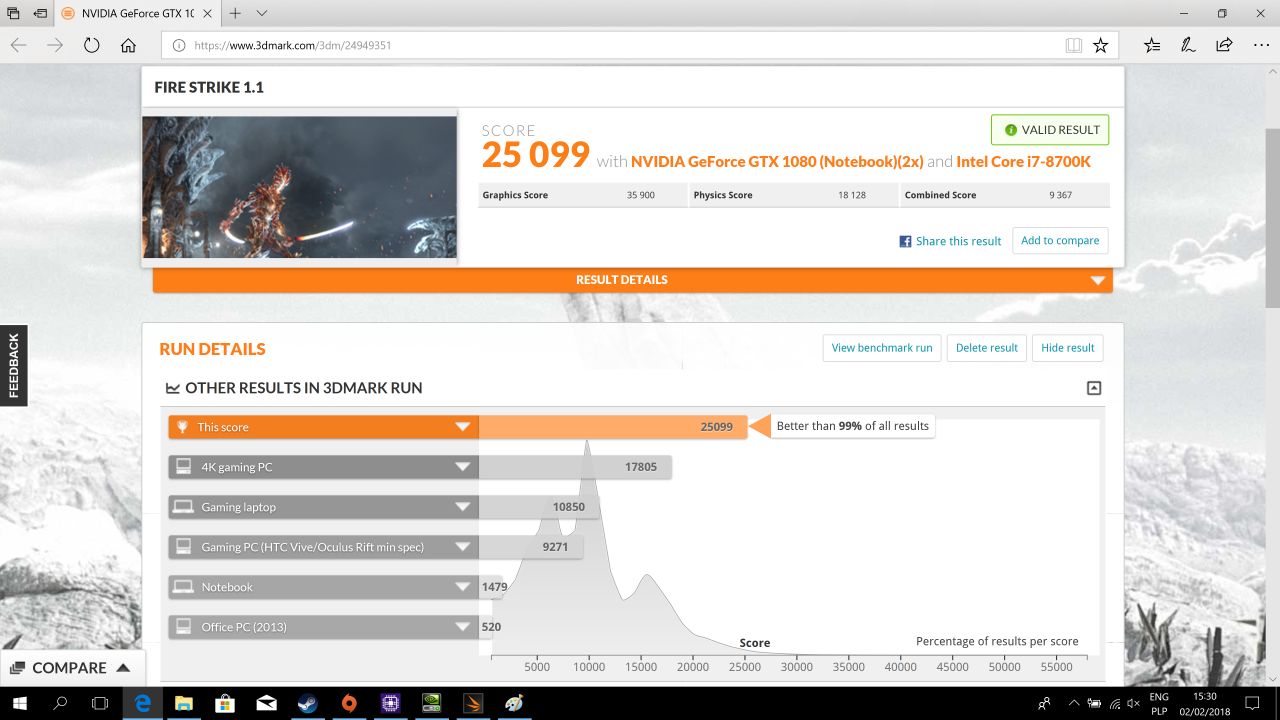Click the Combined Score value 9 367
This screenshot has width=1280, height=720.
1060,195
